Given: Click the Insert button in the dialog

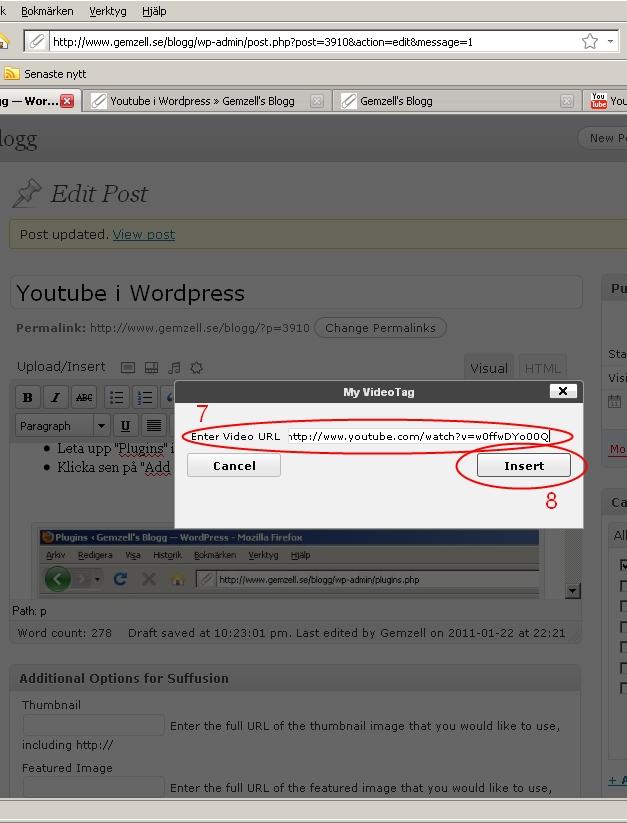Looking at the screenshot, I should pos(524,466).
